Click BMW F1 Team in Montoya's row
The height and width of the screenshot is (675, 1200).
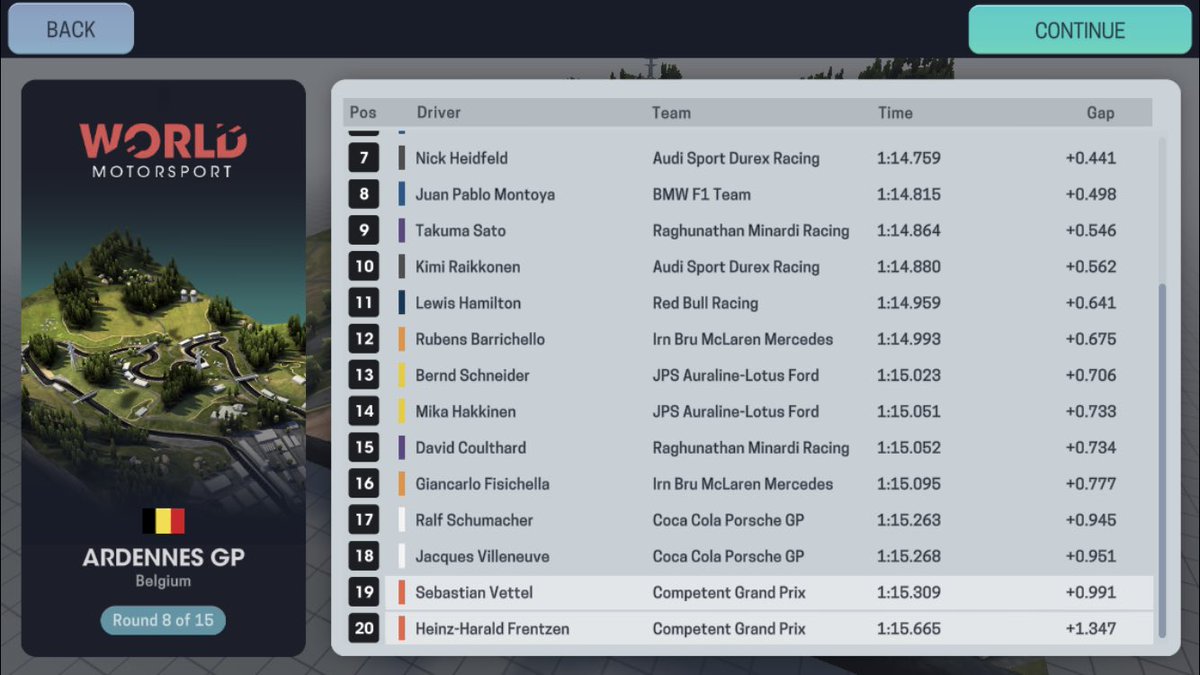[x=702, y=194]
